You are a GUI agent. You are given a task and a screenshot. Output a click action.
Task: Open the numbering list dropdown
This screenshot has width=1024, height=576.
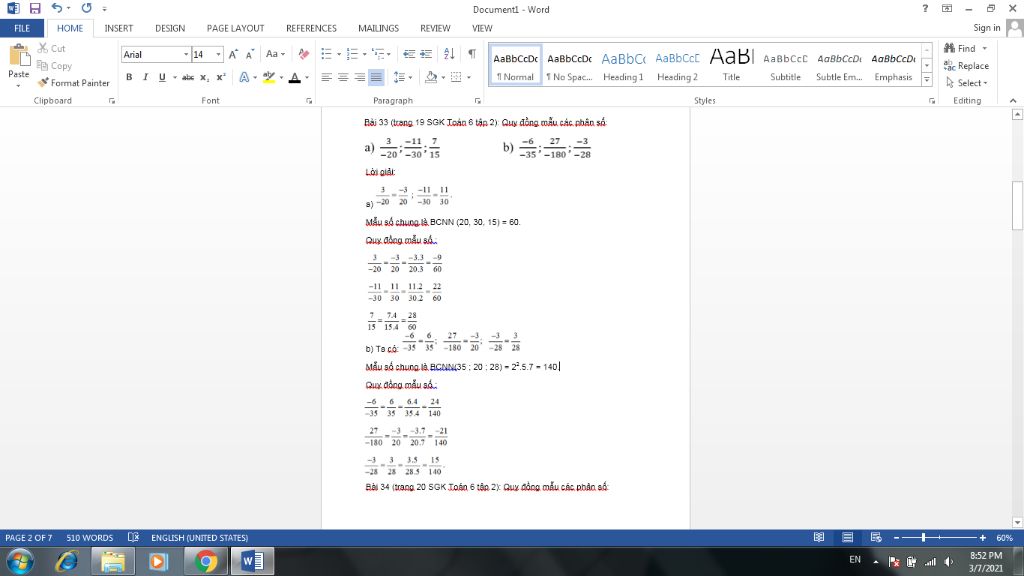pyautogui.click(x=364, y=54)
